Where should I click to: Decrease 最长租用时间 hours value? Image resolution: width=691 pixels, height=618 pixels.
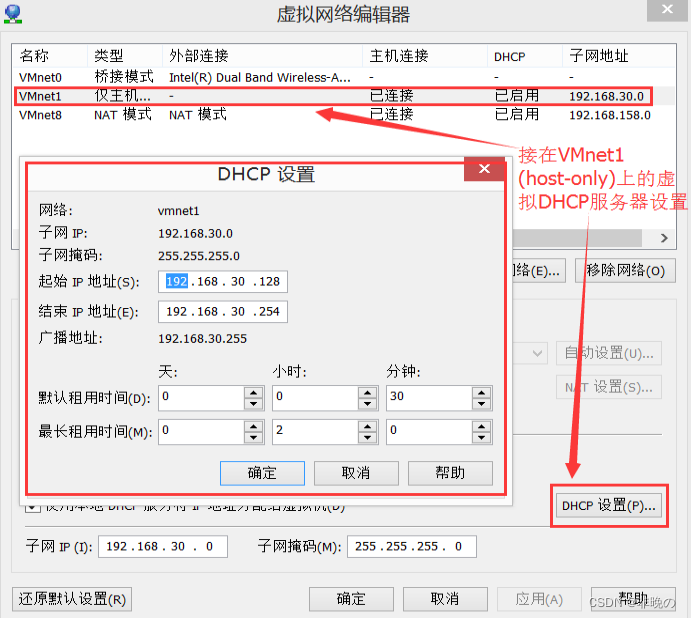(368, 438)
